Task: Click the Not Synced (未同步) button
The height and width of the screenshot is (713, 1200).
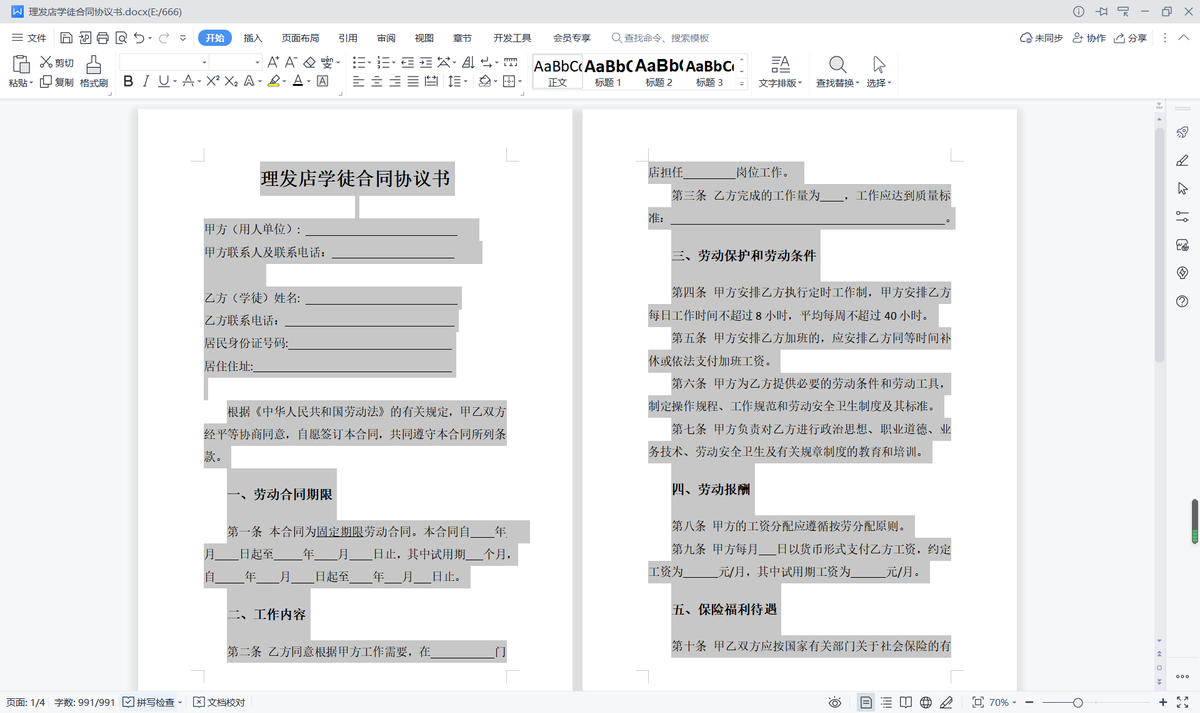Action: (x=1040, y=38)
